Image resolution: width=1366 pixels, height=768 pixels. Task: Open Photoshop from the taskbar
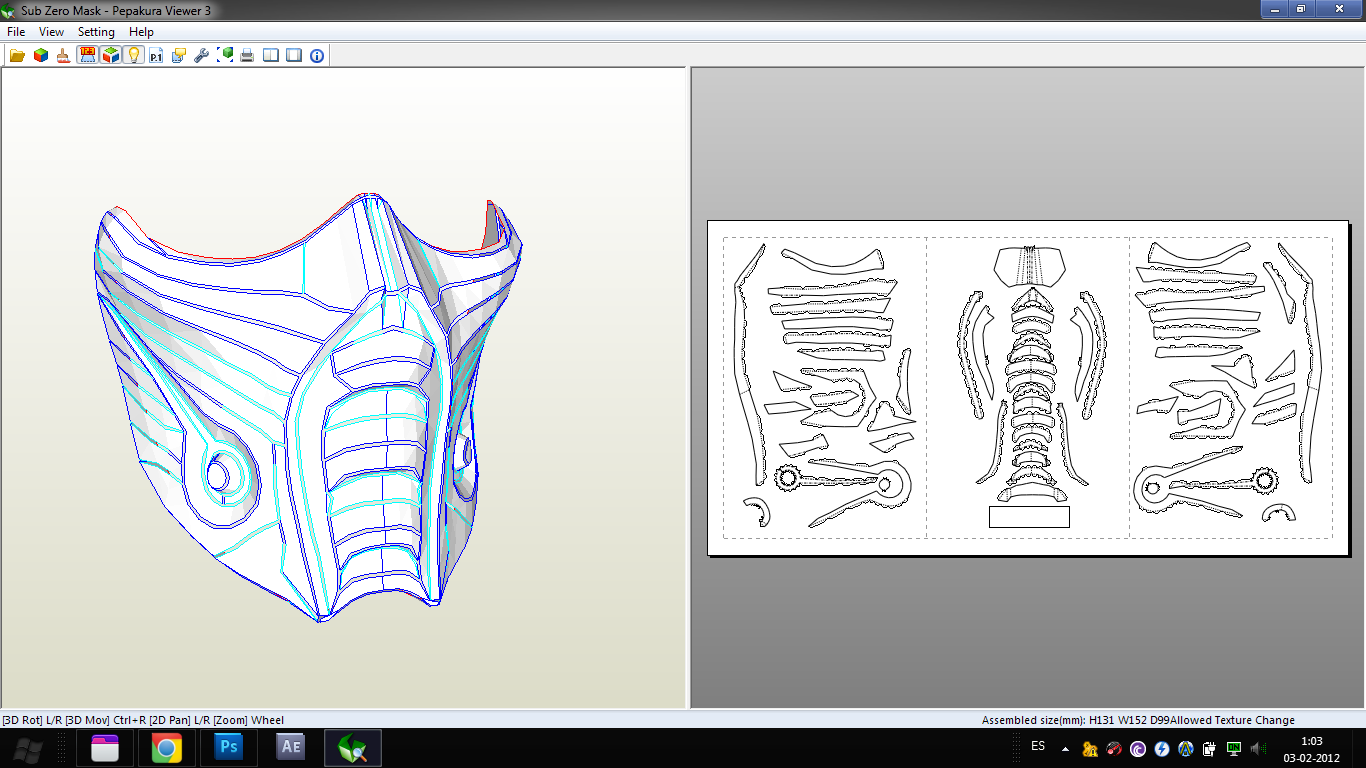[228, 748]
